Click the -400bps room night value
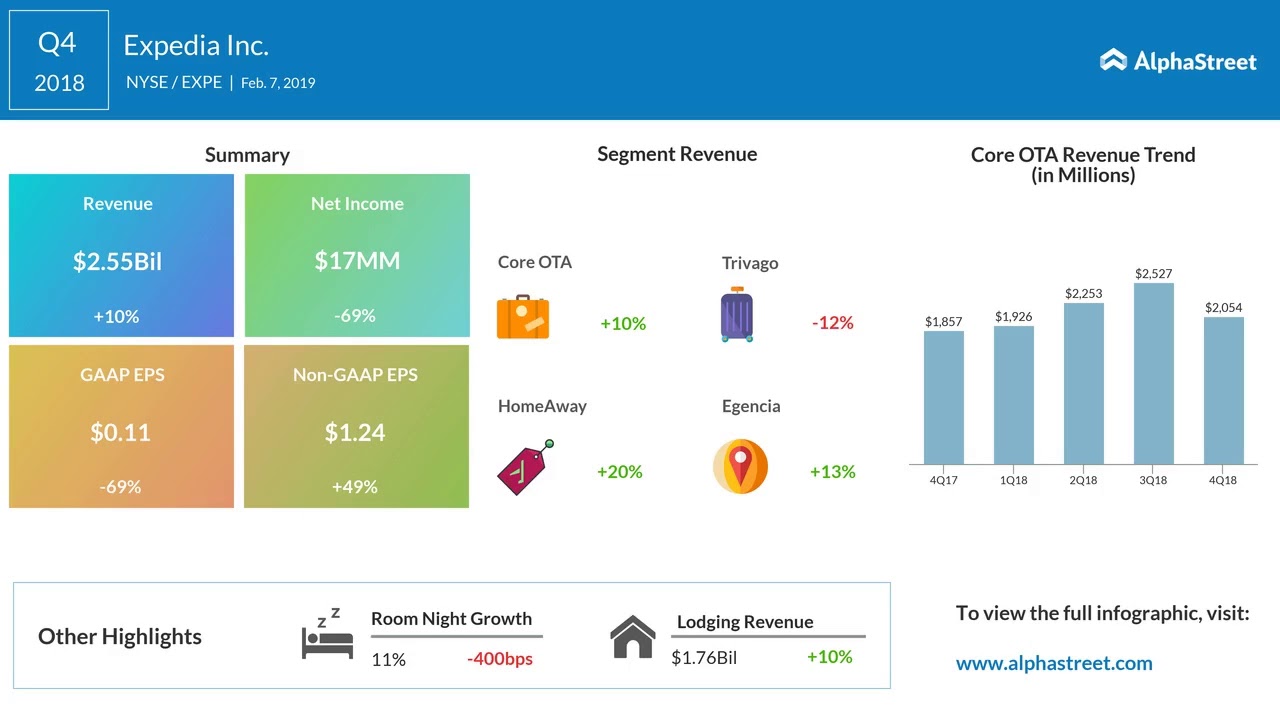 click(500, 659)
